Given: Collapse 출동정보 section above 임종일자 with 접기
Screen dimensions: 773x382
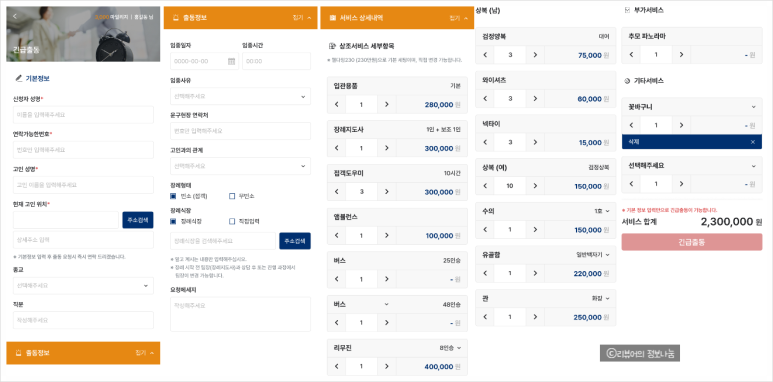Looking at the screenshot, I should 302,18.
